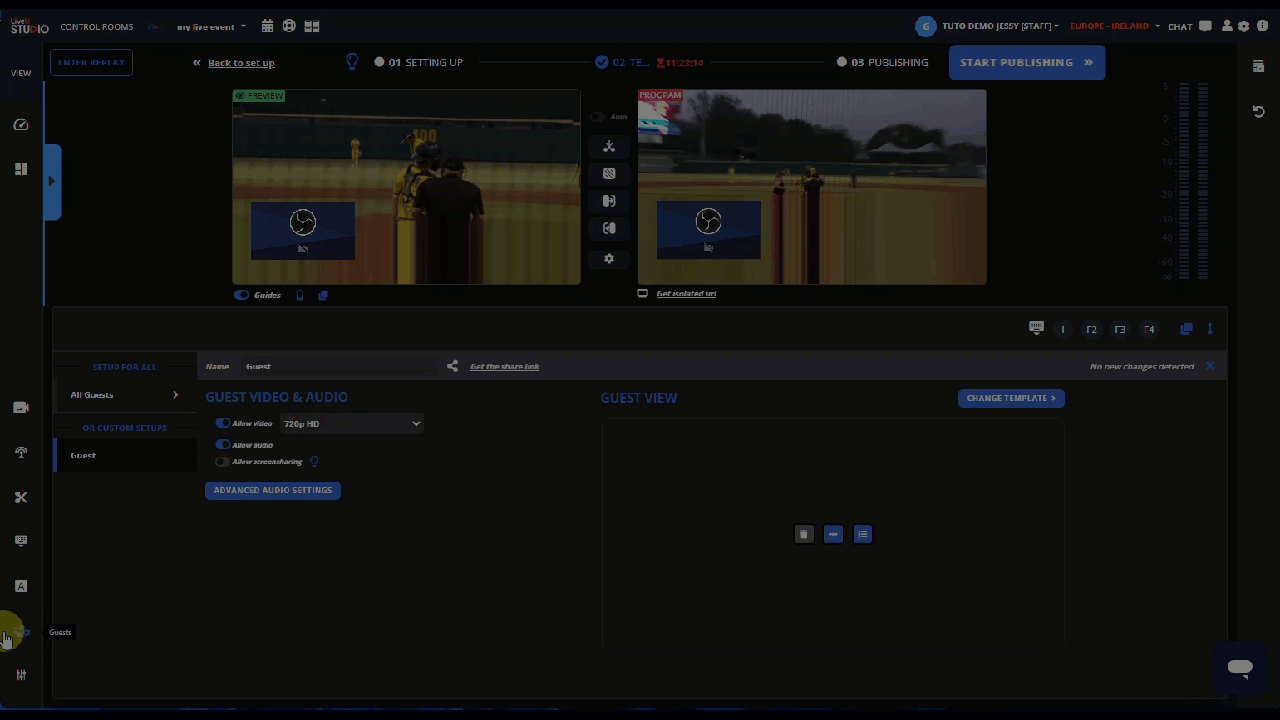The width and height of the screenshot is (1280, 720).
Task: Enable the Allow screensharing switch
Action: click(223, 462)
